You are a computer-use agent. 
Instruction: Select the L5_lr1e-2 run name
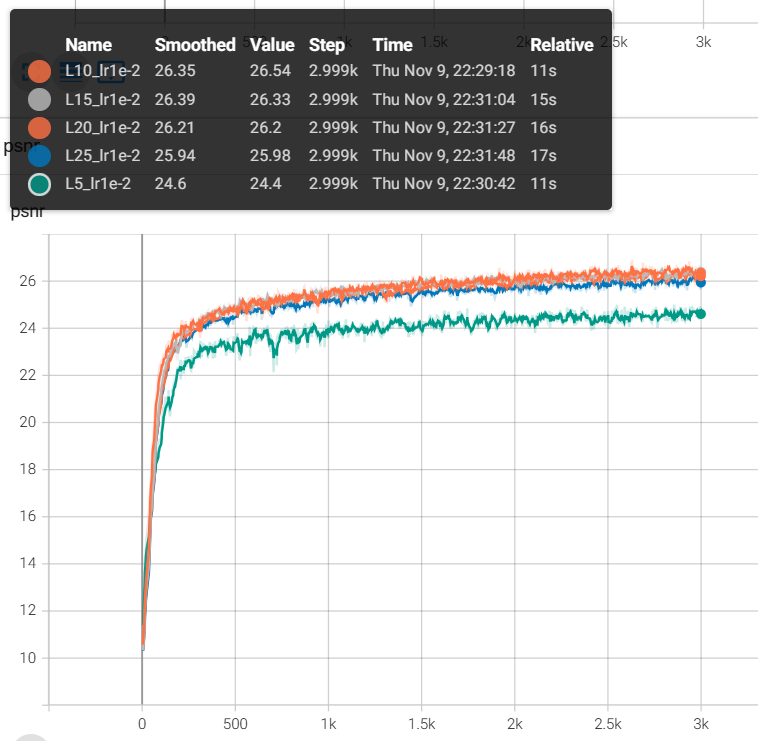pyautogui.click(x=98, y=184)
